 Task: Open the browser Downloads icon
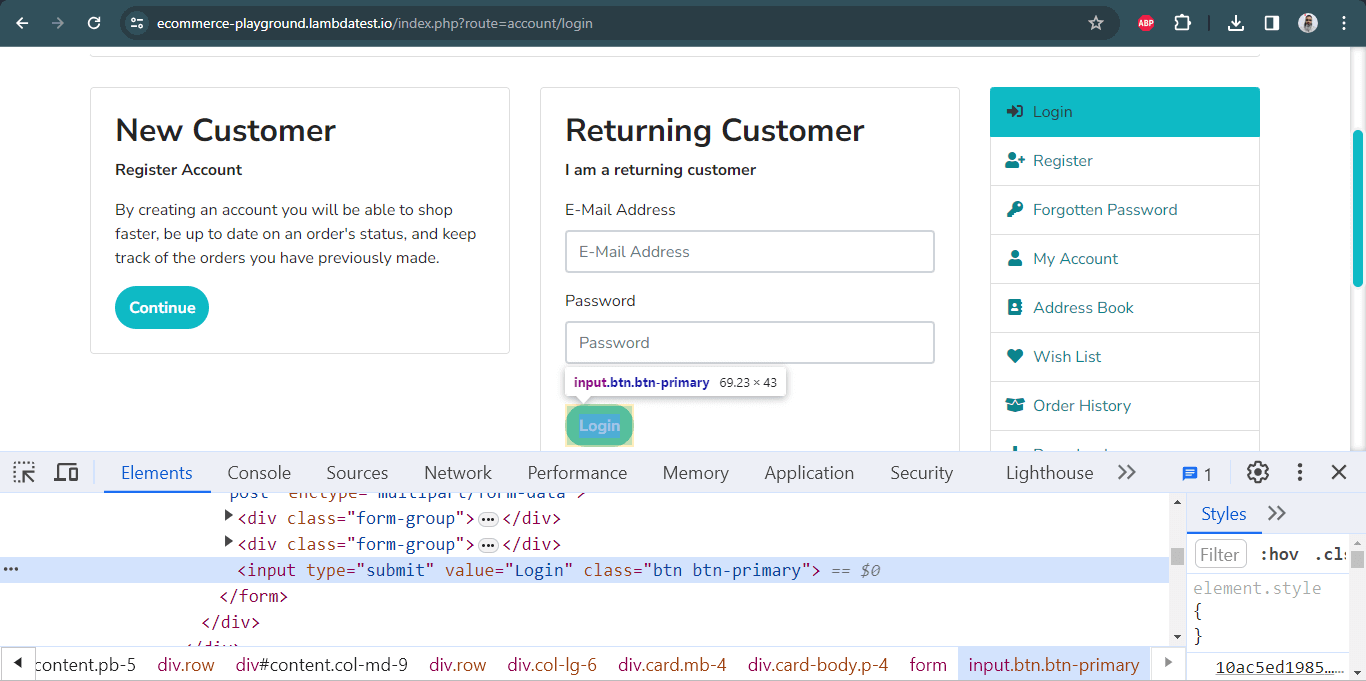click(x=1235, y=22)
